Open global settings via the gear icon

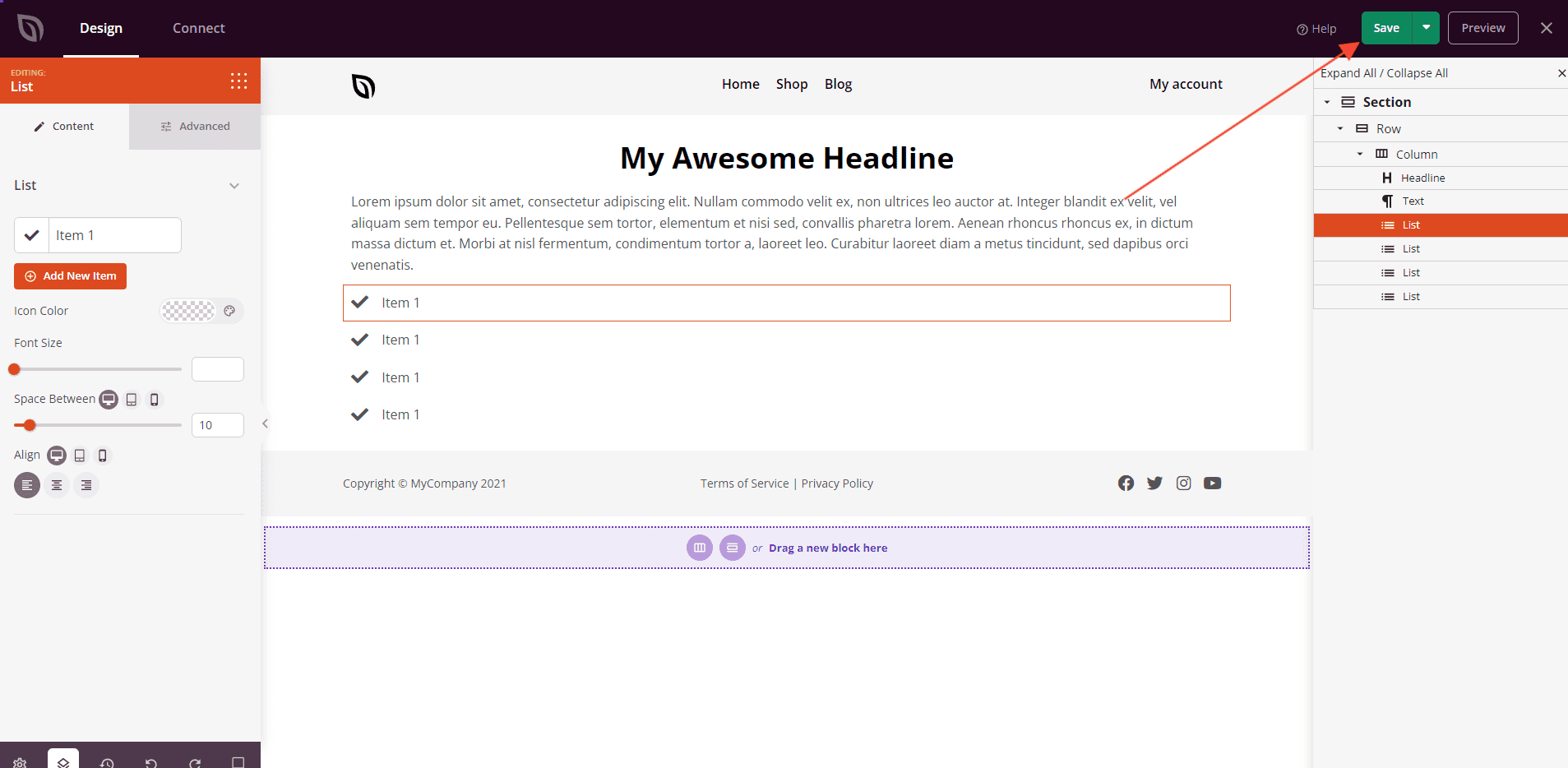click(21, 763)
